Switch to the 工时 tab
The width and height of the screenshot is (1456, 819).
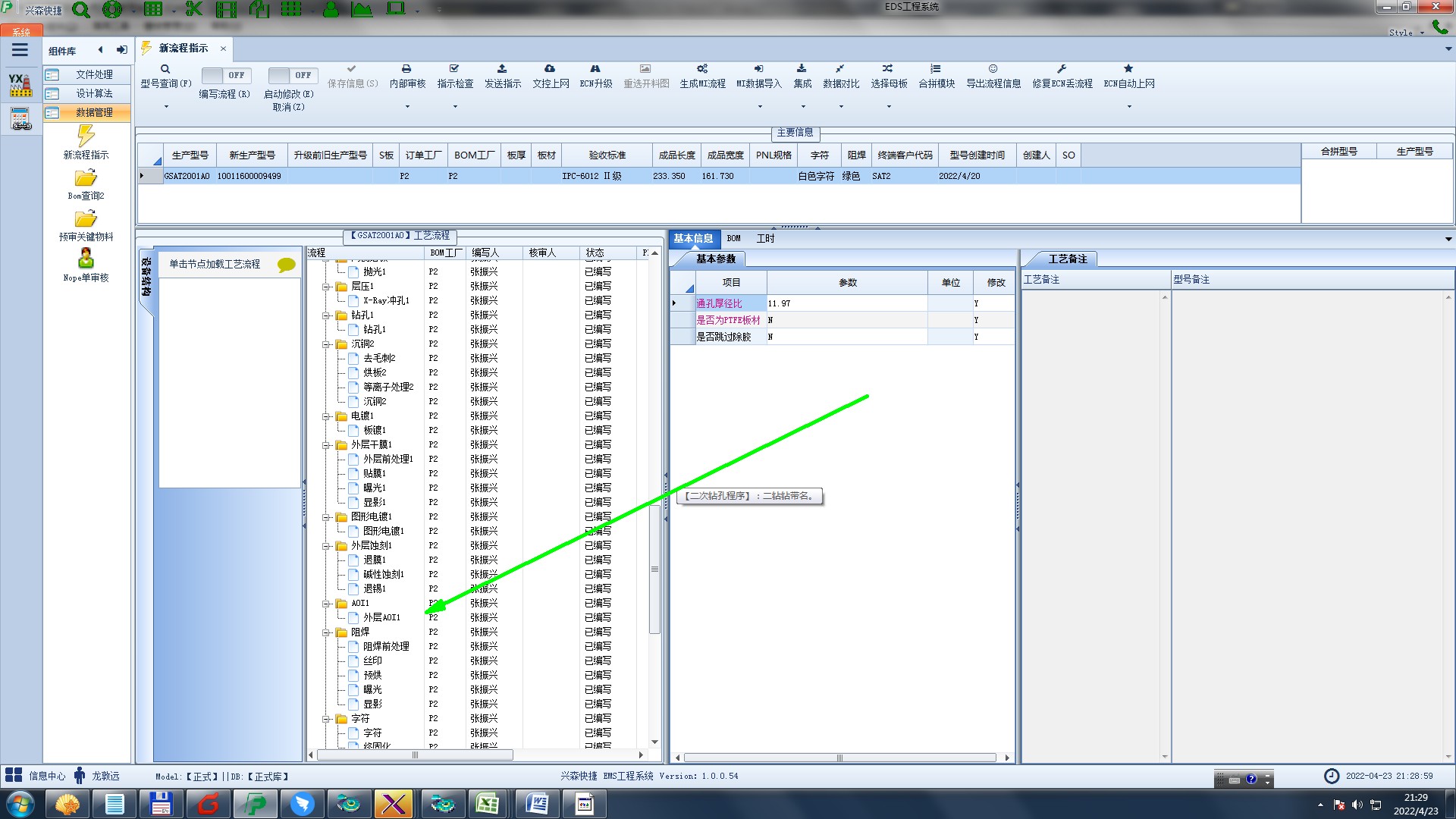pyautogui.click(x=765, y=238)
